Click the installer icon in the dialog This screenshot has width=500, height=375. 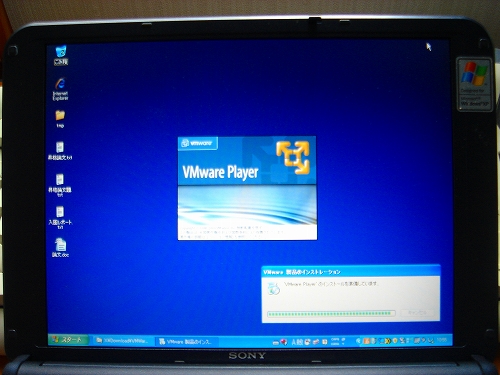[x=274, y=288]
